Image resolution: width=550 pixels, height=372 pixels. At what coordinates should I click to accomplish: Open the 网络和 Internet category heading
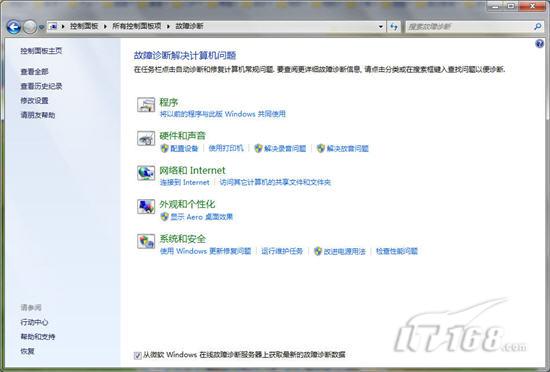pyautogui.click(x=192, y=170)
